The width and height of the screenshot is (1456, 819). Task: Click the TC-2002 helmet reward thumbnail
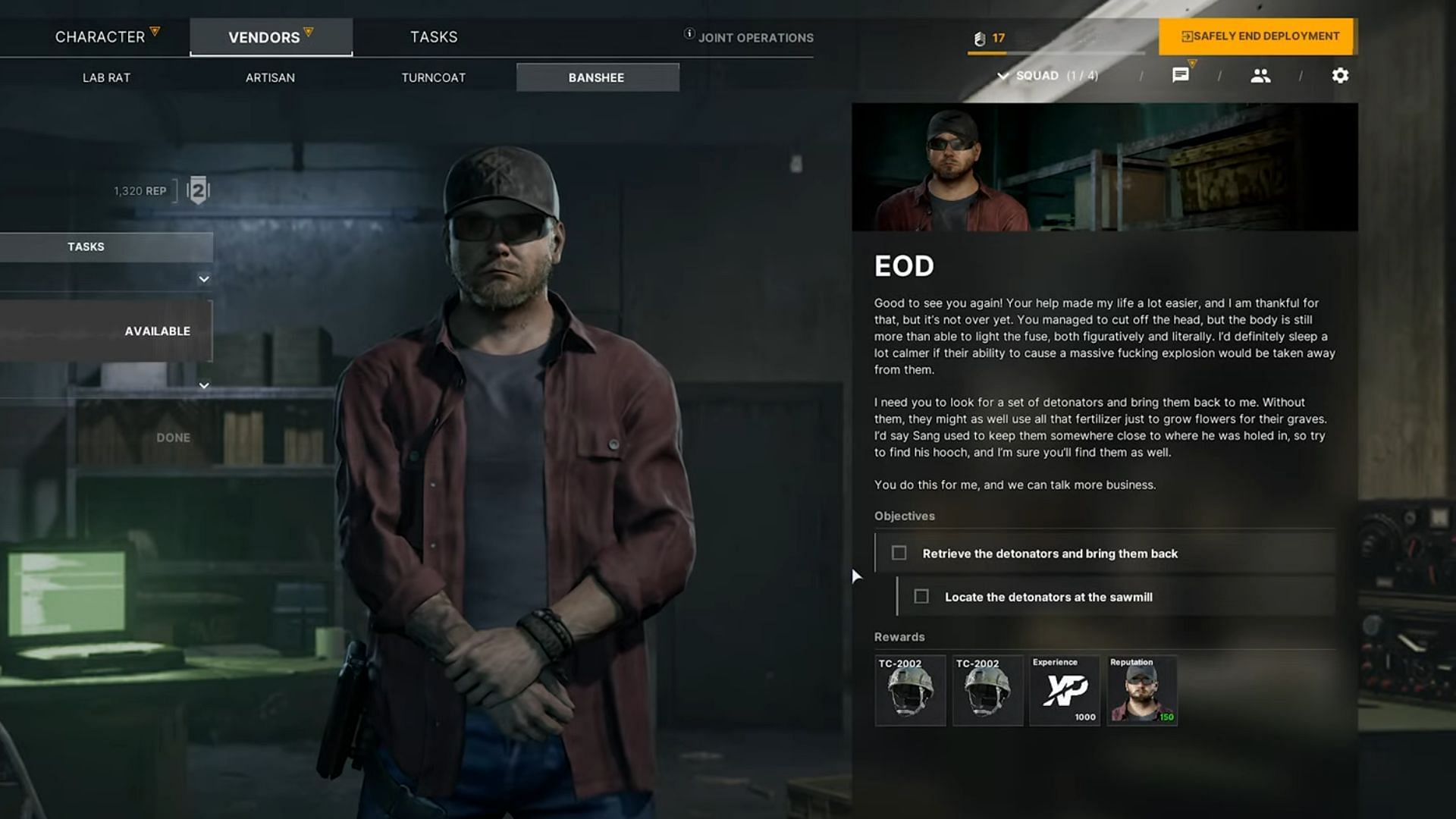(x=908, y=690)
